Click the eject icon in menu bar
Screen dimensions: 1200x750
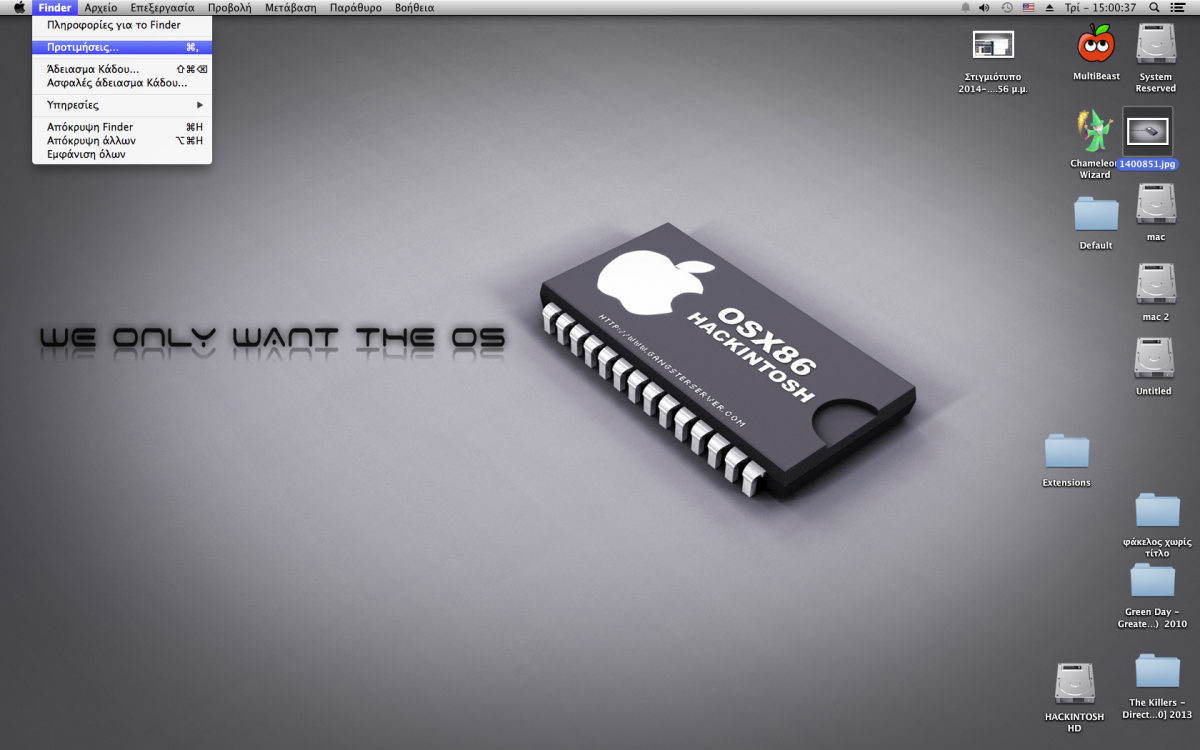click(1049, 7)
